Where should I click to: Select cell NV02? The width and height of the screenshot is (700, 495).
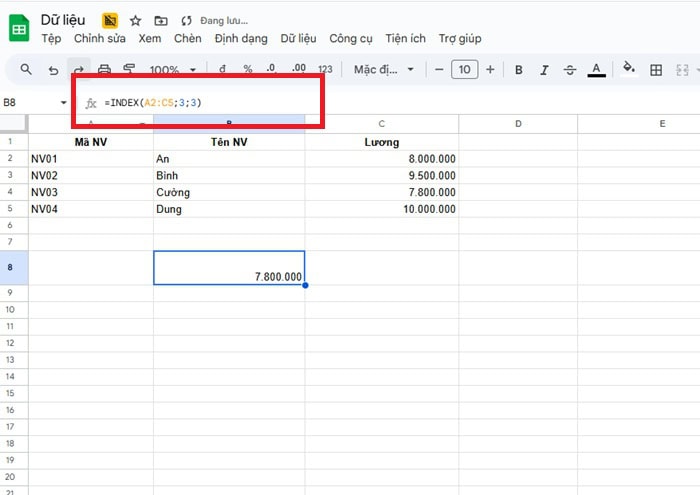91,175
